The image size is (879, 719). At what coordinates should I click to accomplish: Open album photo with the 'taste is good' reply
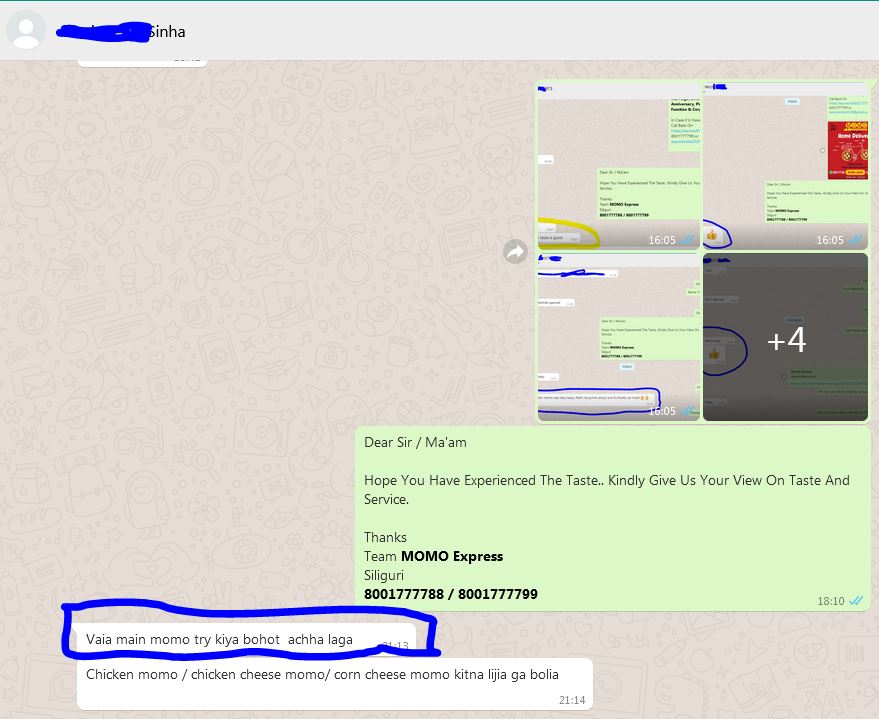(x=619, y=165)
